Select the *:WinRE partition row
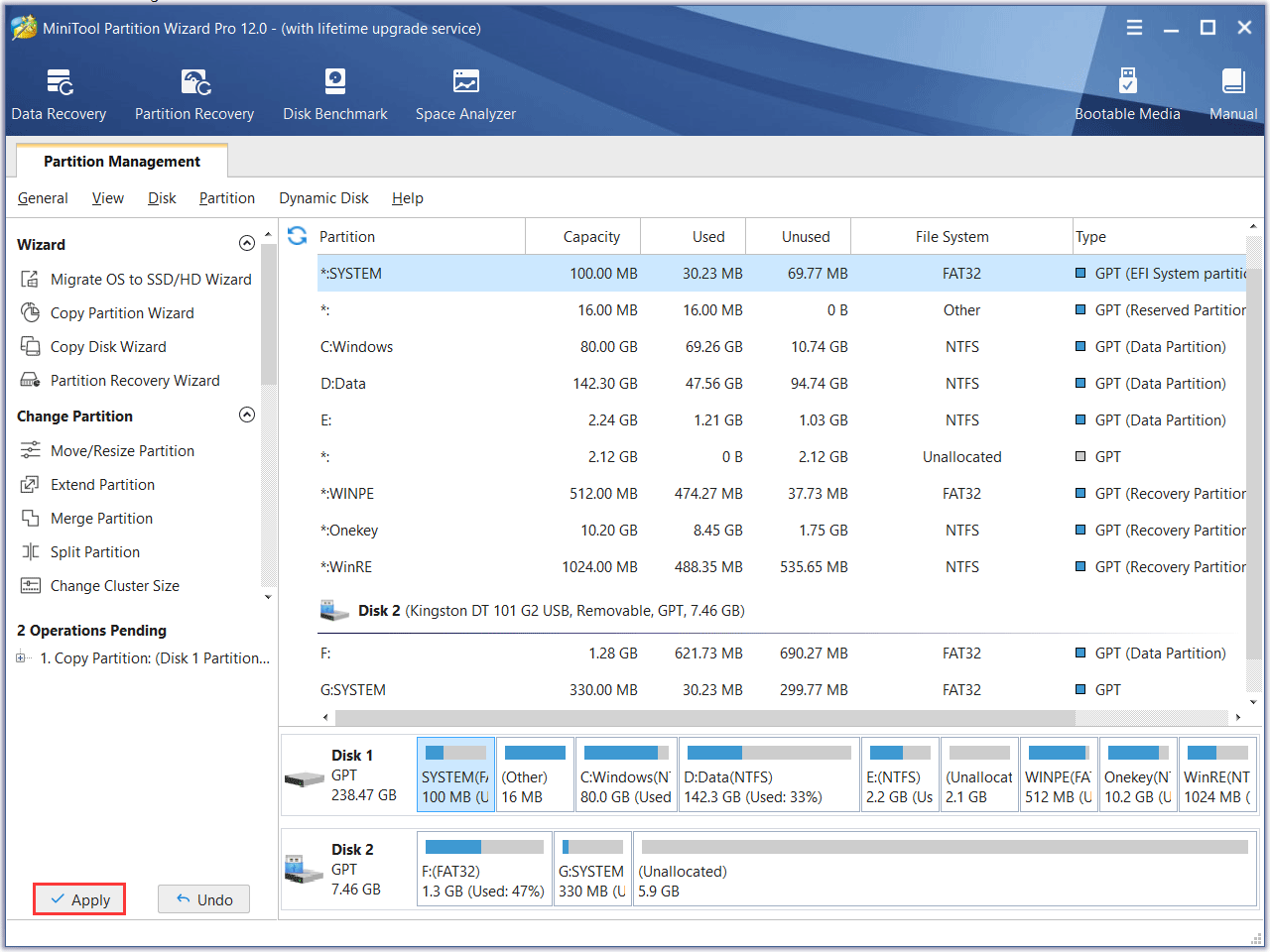 (782, 567)
